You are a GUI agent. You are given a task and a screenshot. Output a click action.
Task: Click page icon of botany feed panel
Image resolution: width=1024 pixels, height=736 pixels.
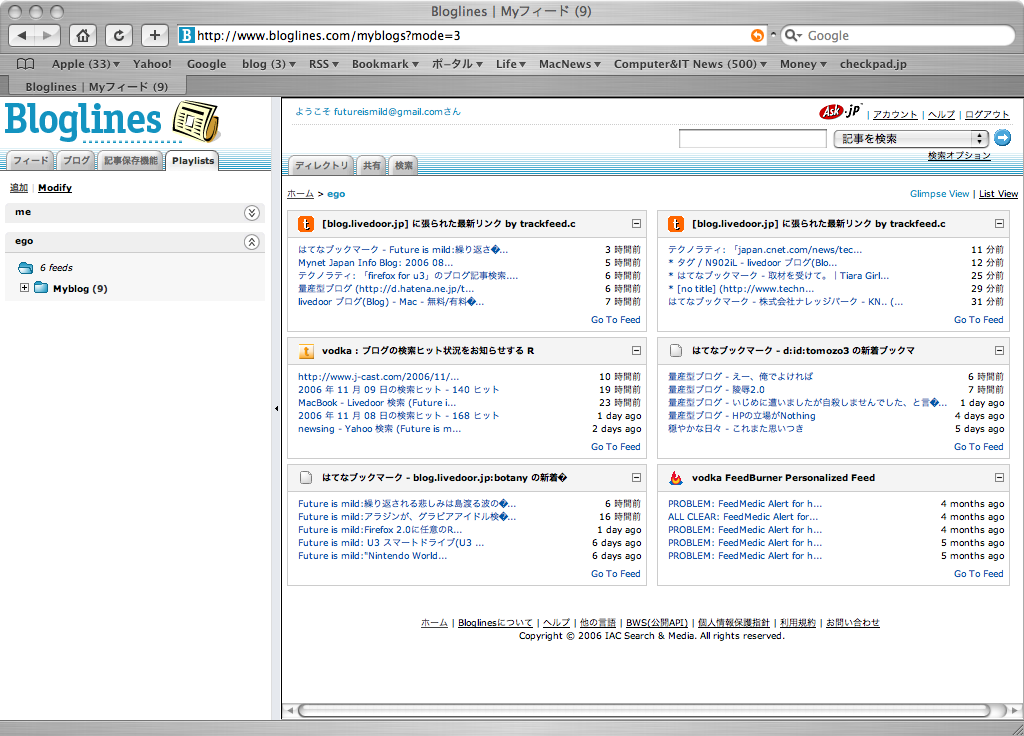306,477
